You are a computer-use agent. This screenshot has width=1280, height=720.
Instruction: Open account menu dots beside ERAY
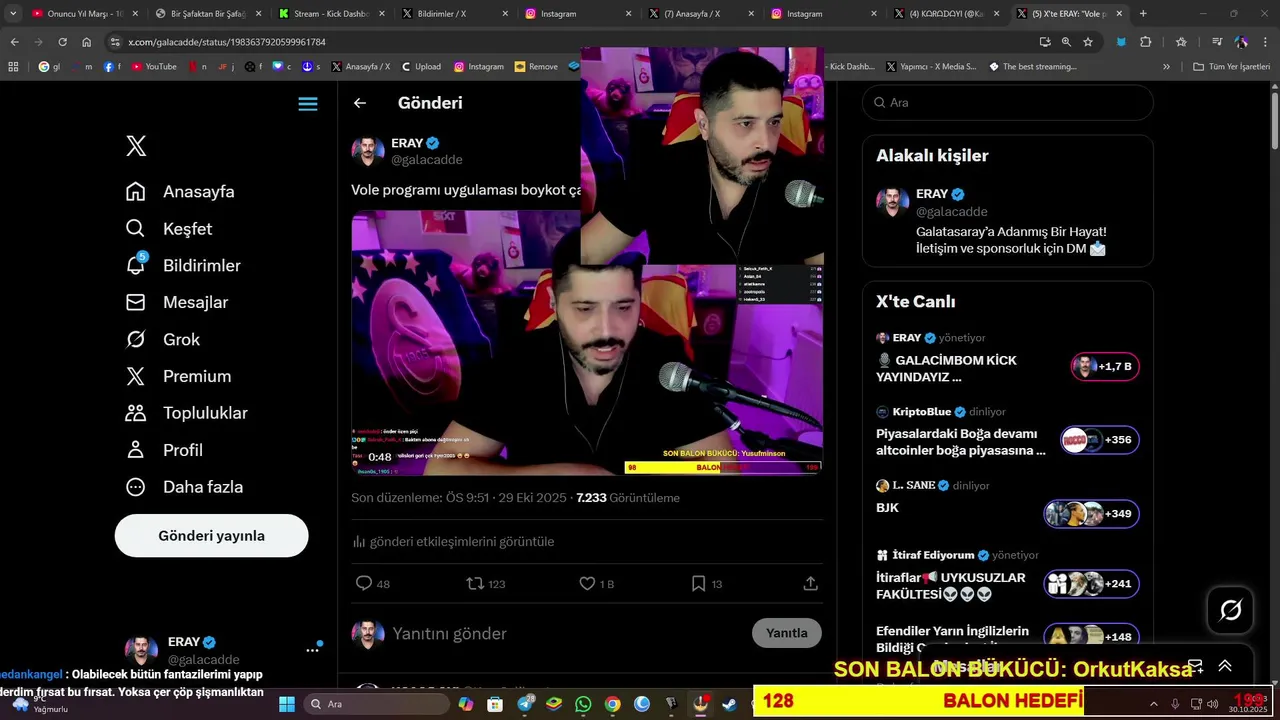(x=312, y=650)
